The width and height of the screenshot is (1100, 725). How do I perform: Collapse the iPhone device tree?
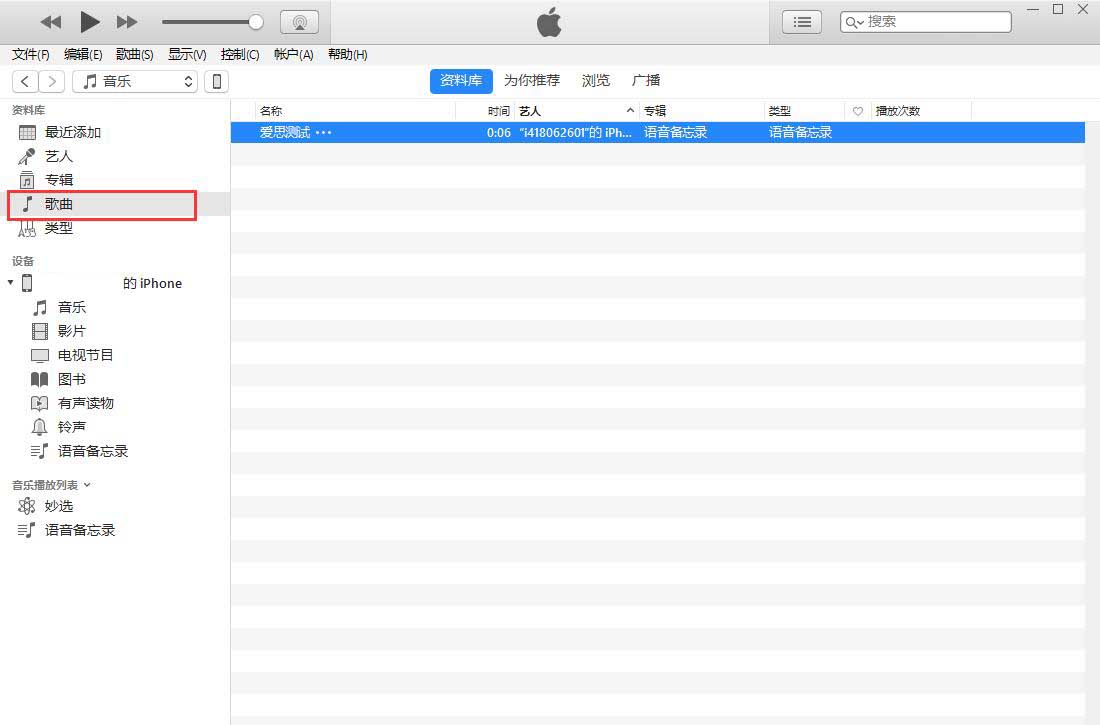point(10,283)
